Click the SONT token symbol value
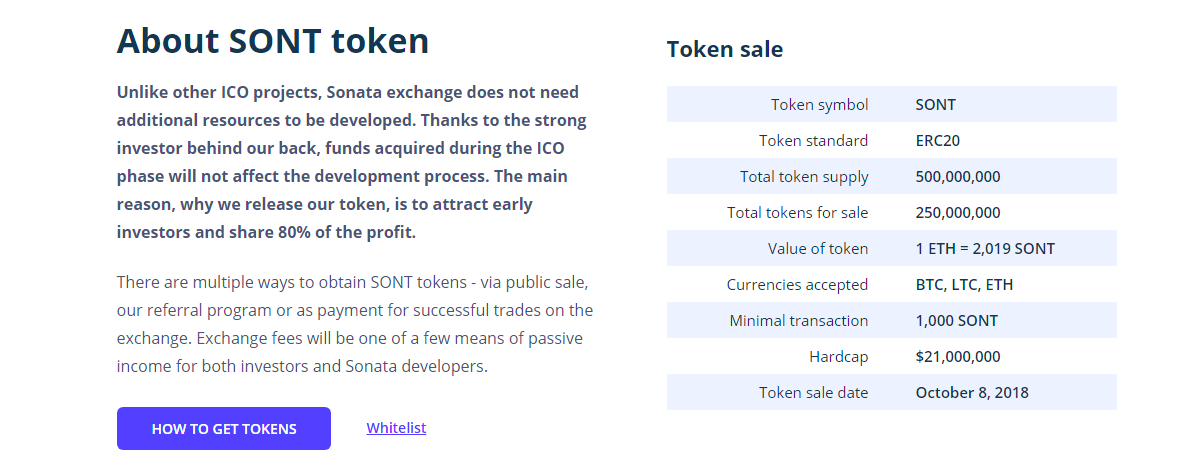The width and height of the screenshot is (1200, 473). [x=935, y=105]
